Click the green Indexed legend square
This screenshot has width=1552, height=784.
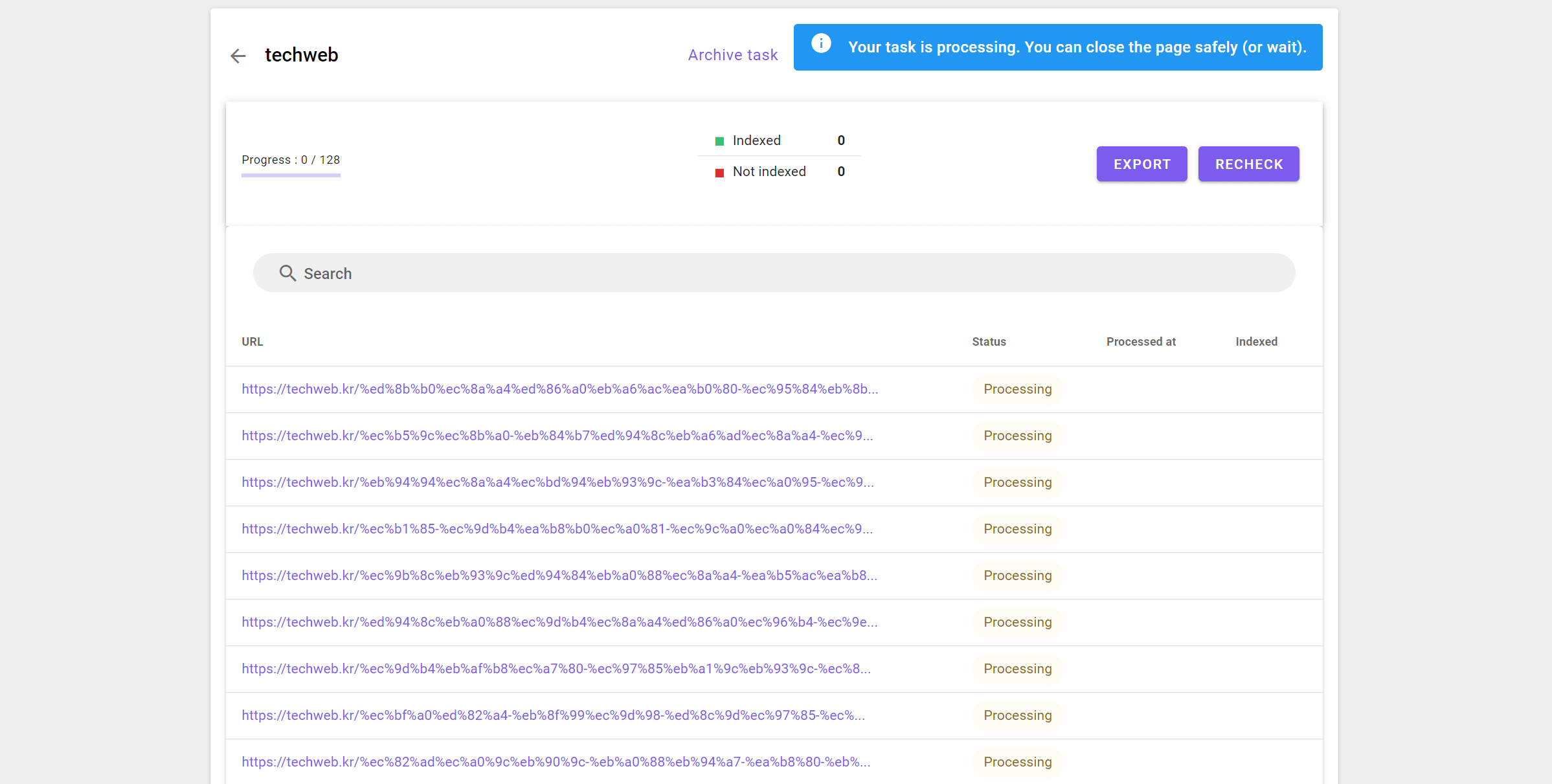point(719,141)
